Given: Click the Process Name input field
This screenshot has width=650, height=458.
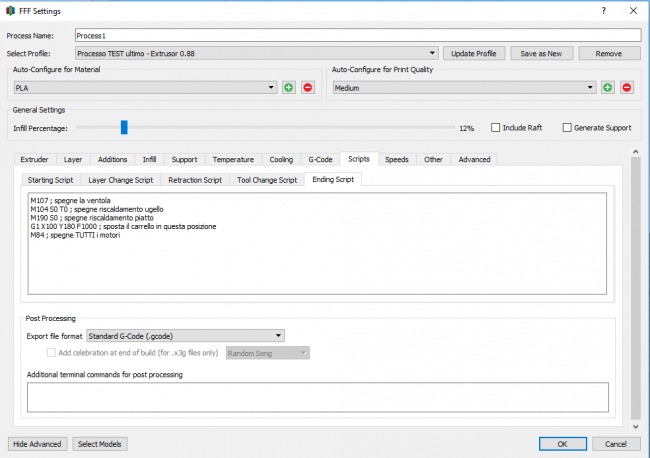Looking at the screenshot, I should point(357,35).
